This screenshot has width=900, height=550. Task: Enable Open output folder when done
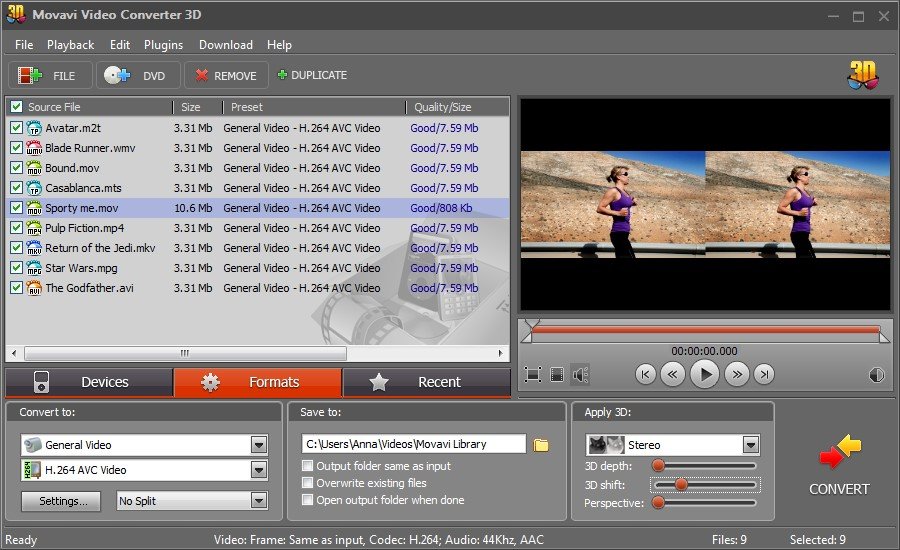click(x=308, y=500)
